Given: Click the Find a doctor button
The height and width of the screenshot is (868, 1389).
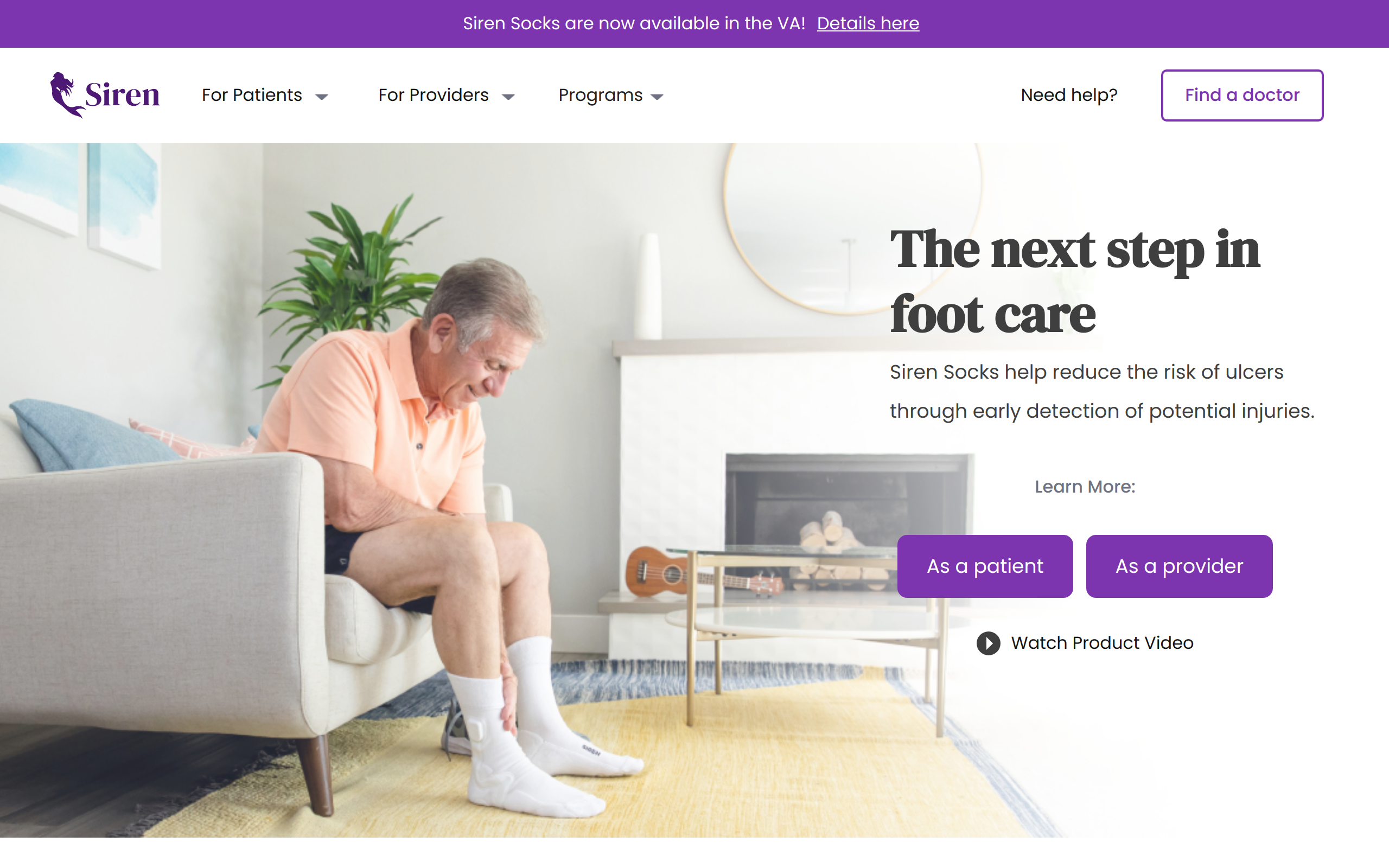Looking at the screenshot, I should coord(1242,95).
